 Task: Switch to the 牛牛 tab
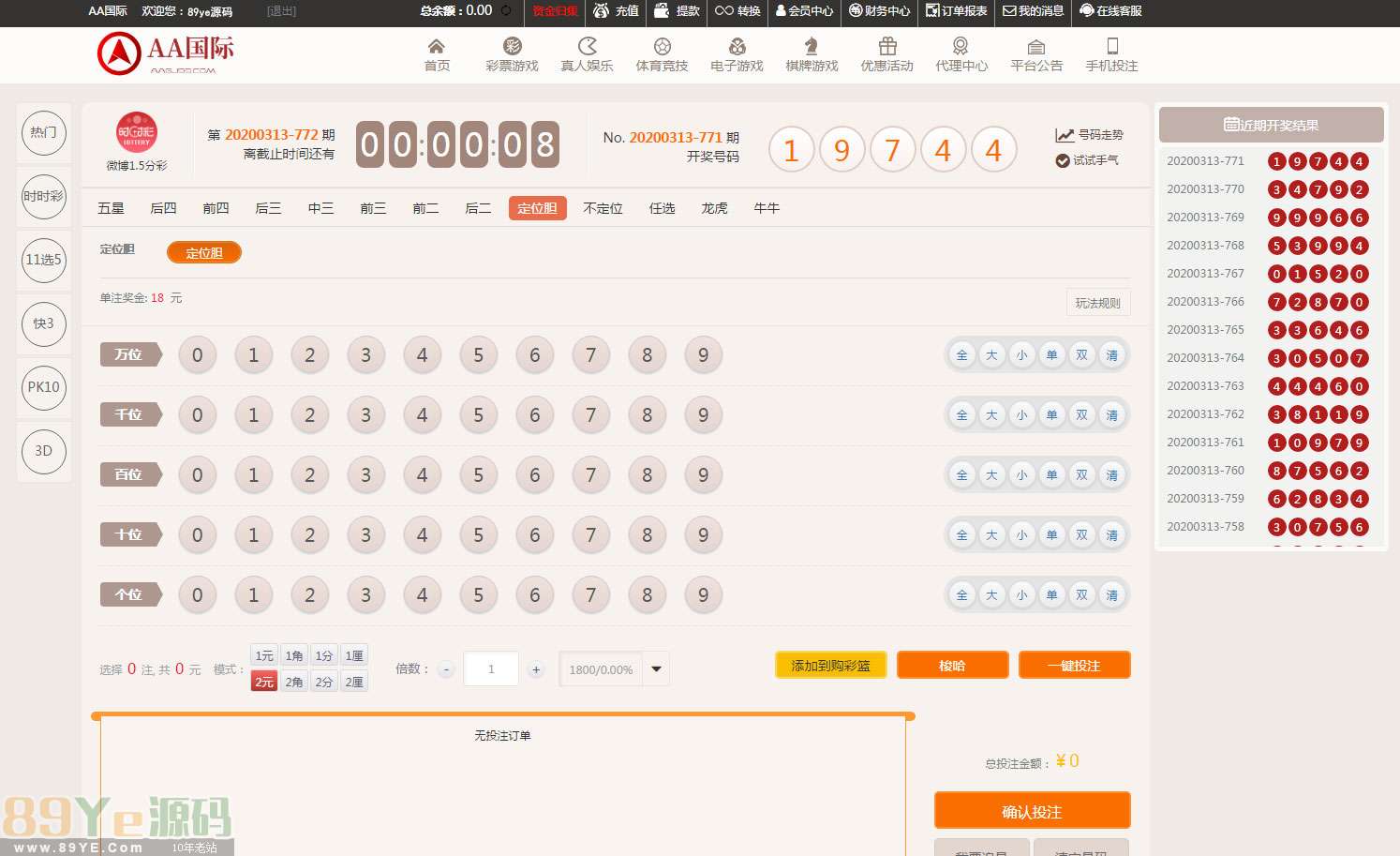pos(767,208)
